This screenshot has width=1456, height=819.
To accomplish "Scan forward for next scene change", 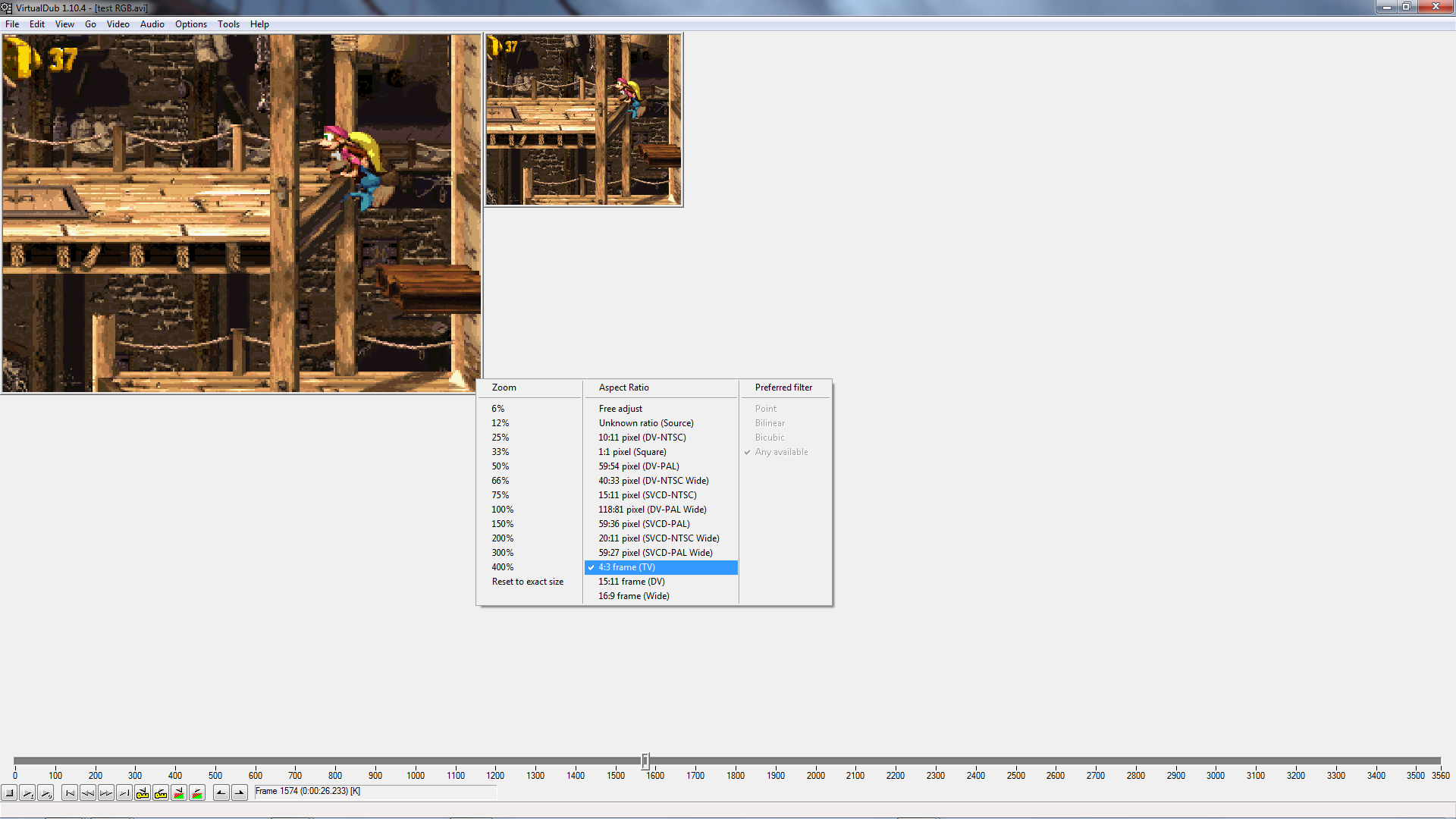I will (x=197, y=792).
